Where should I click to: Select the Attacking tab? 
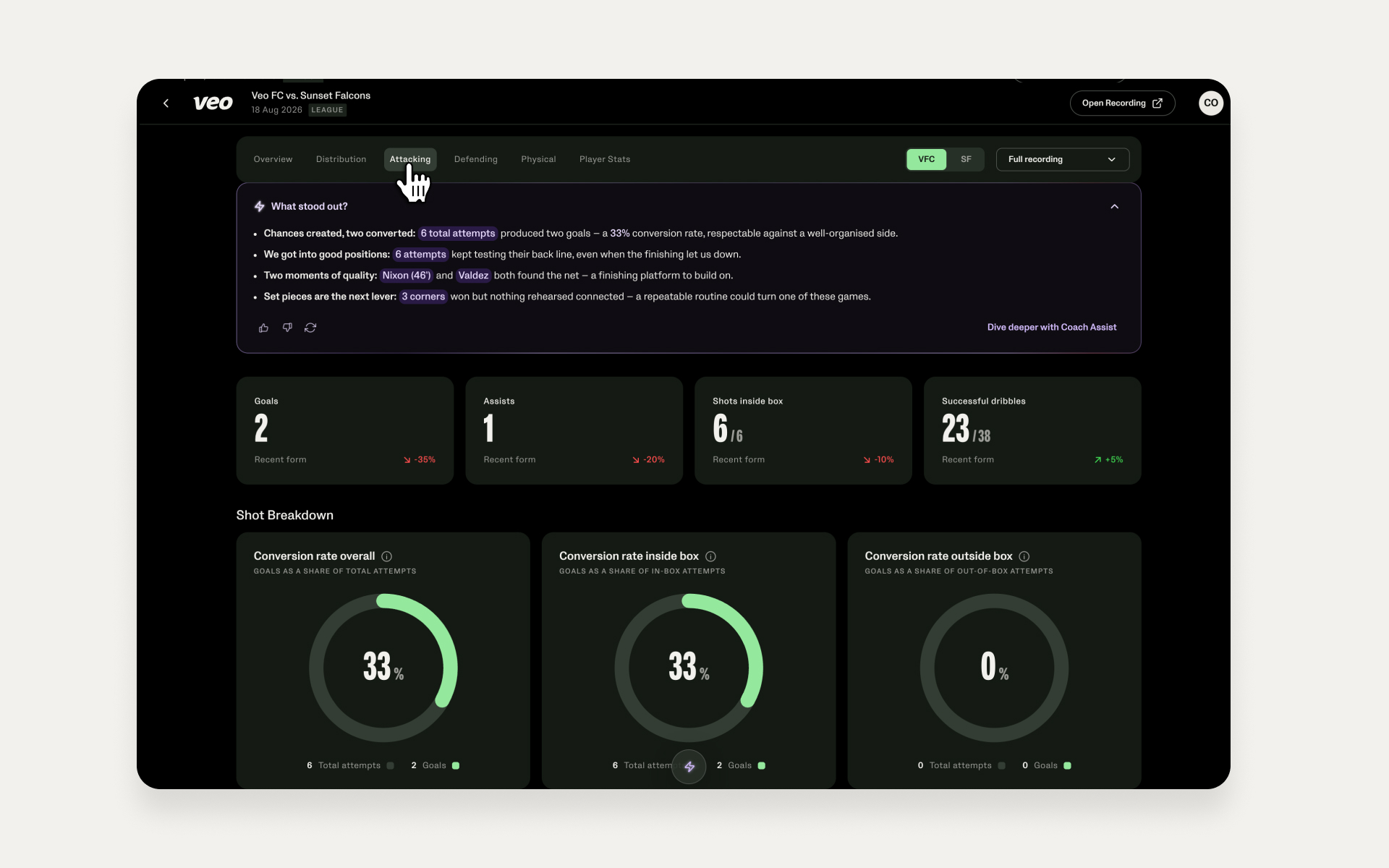tap(410, 159)
